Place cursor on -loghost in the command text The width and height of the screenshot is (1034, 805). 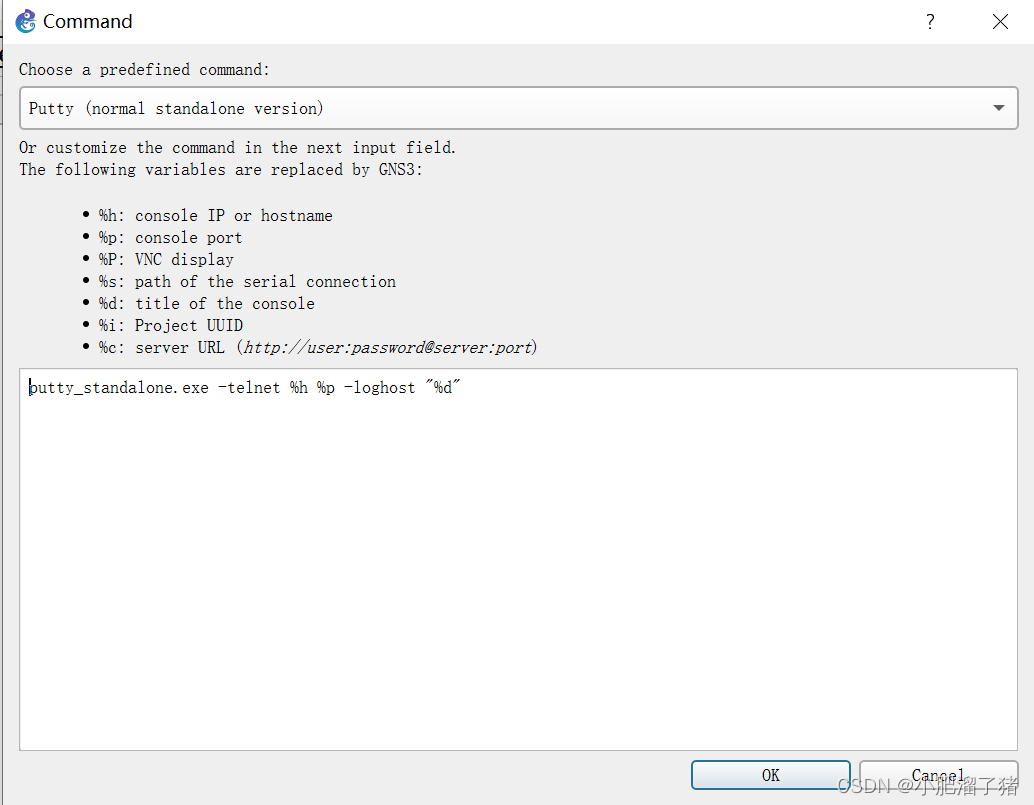[x=379, y=388]
